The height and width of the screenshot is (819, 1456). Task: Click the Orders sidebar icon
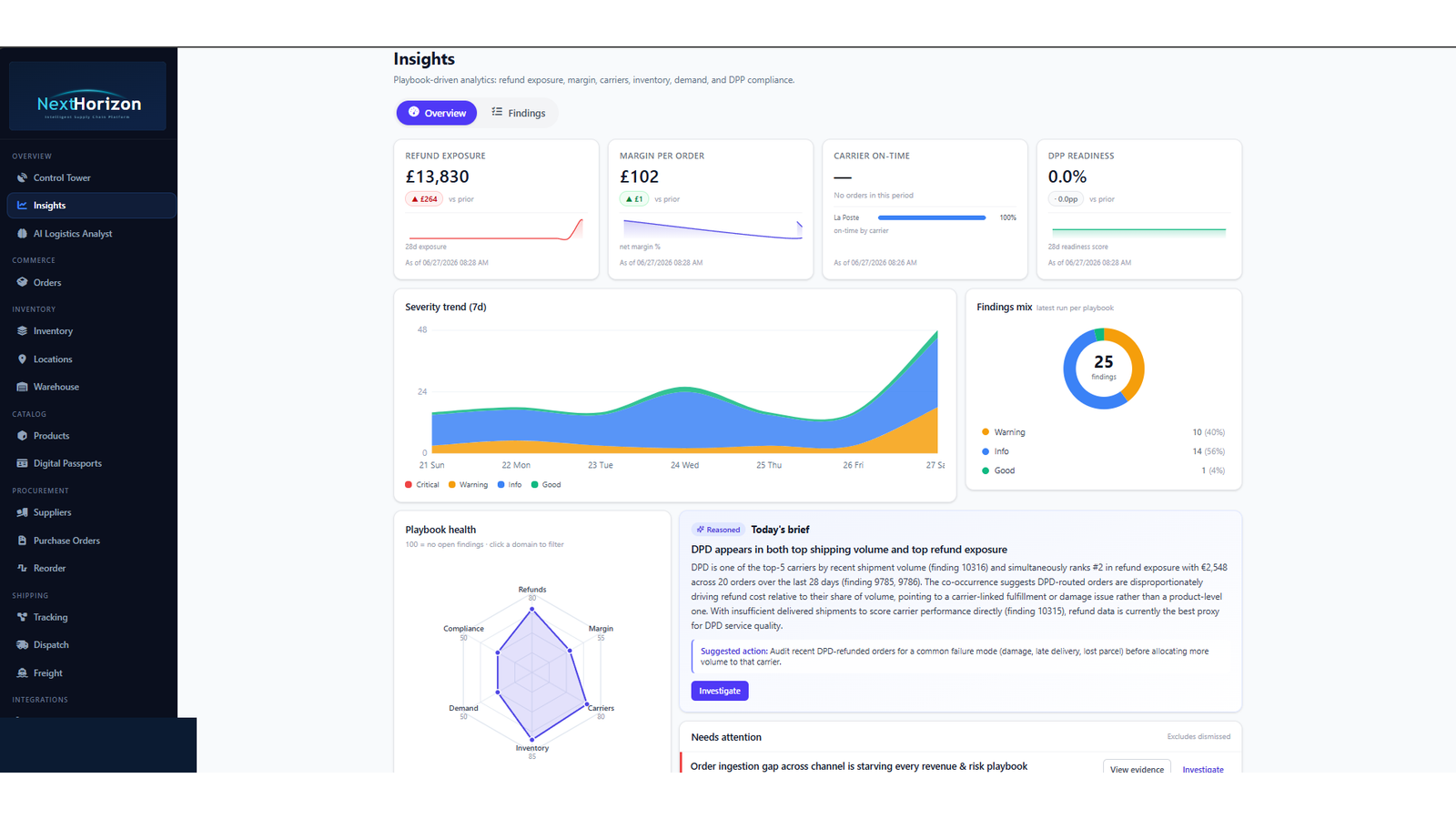click(x=22, y=282)
